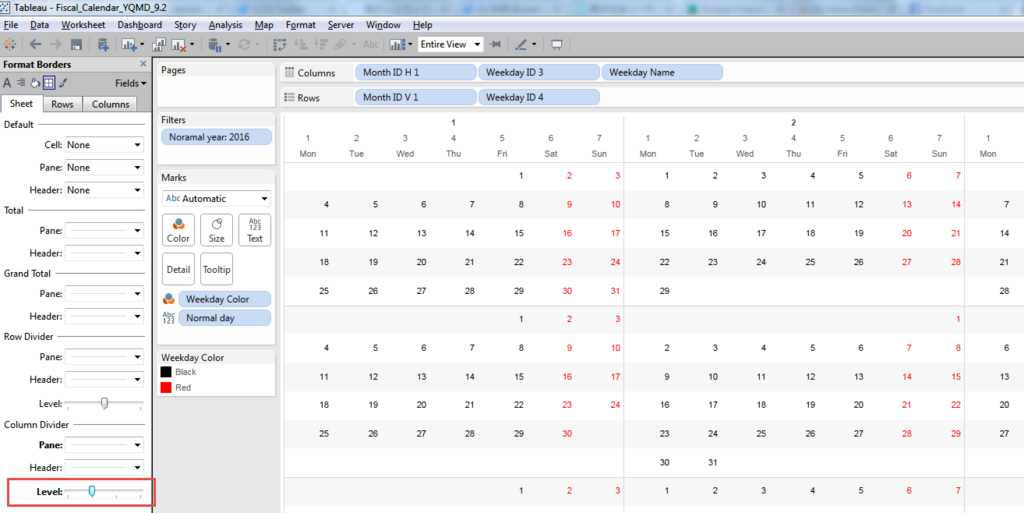Click the Sort Descending toolbar icon

point(321,44)
